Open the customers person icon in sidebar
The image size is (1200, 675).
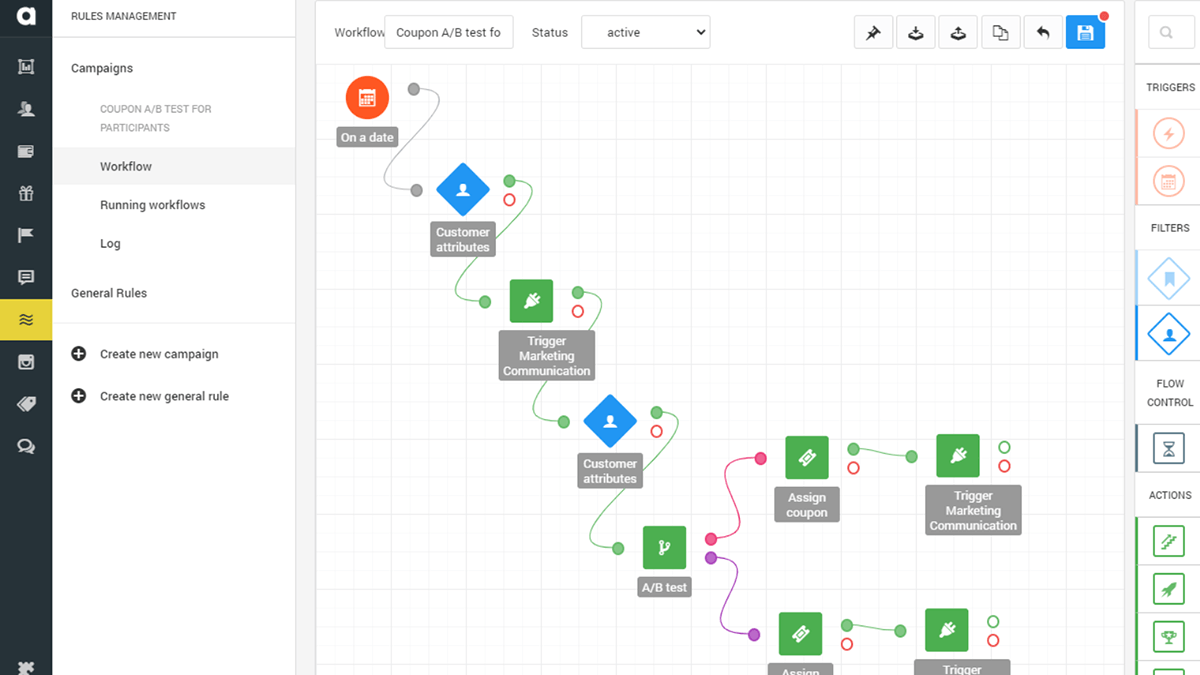pyautogui.click(x=26, y=110)
